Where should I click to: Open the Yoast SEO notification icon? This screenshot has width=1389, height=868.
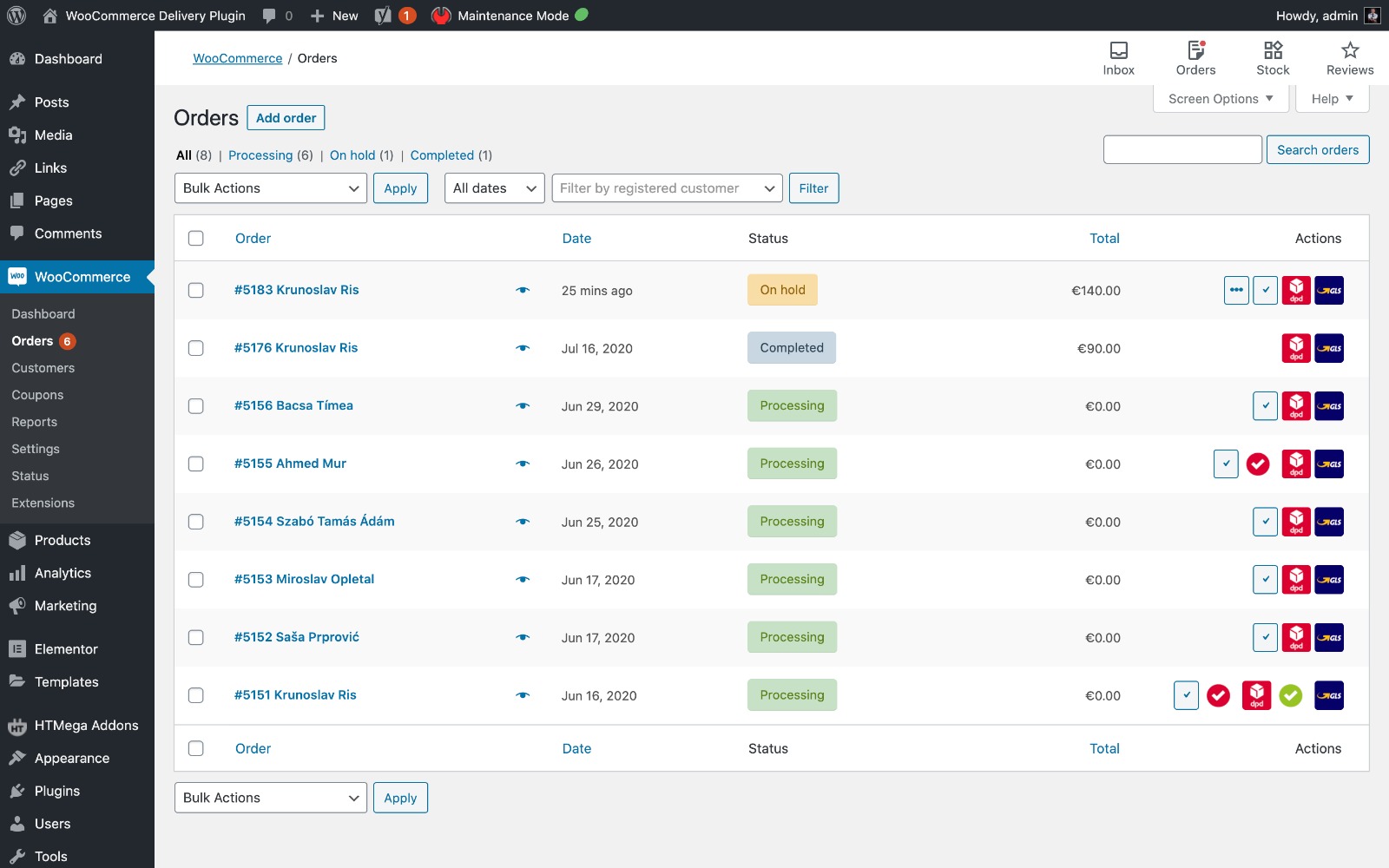395,16
